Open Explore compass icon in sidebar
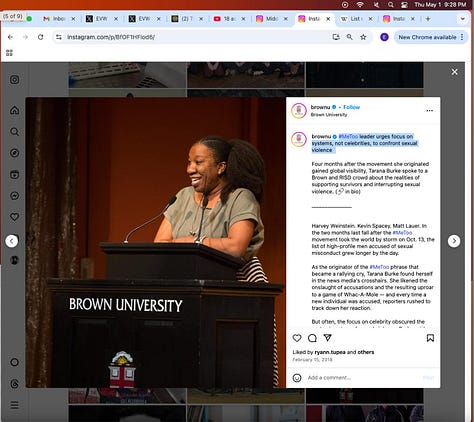Screen dimensions: 474x422 click(x=14, y=153)
